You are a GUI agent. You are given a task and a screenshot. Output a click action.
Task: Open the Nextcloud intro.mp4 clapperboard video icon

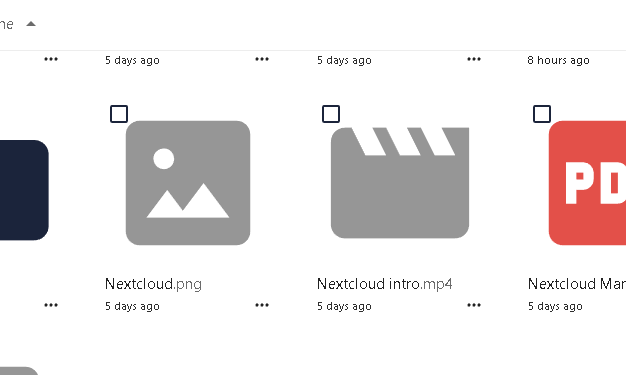(400, 183)
